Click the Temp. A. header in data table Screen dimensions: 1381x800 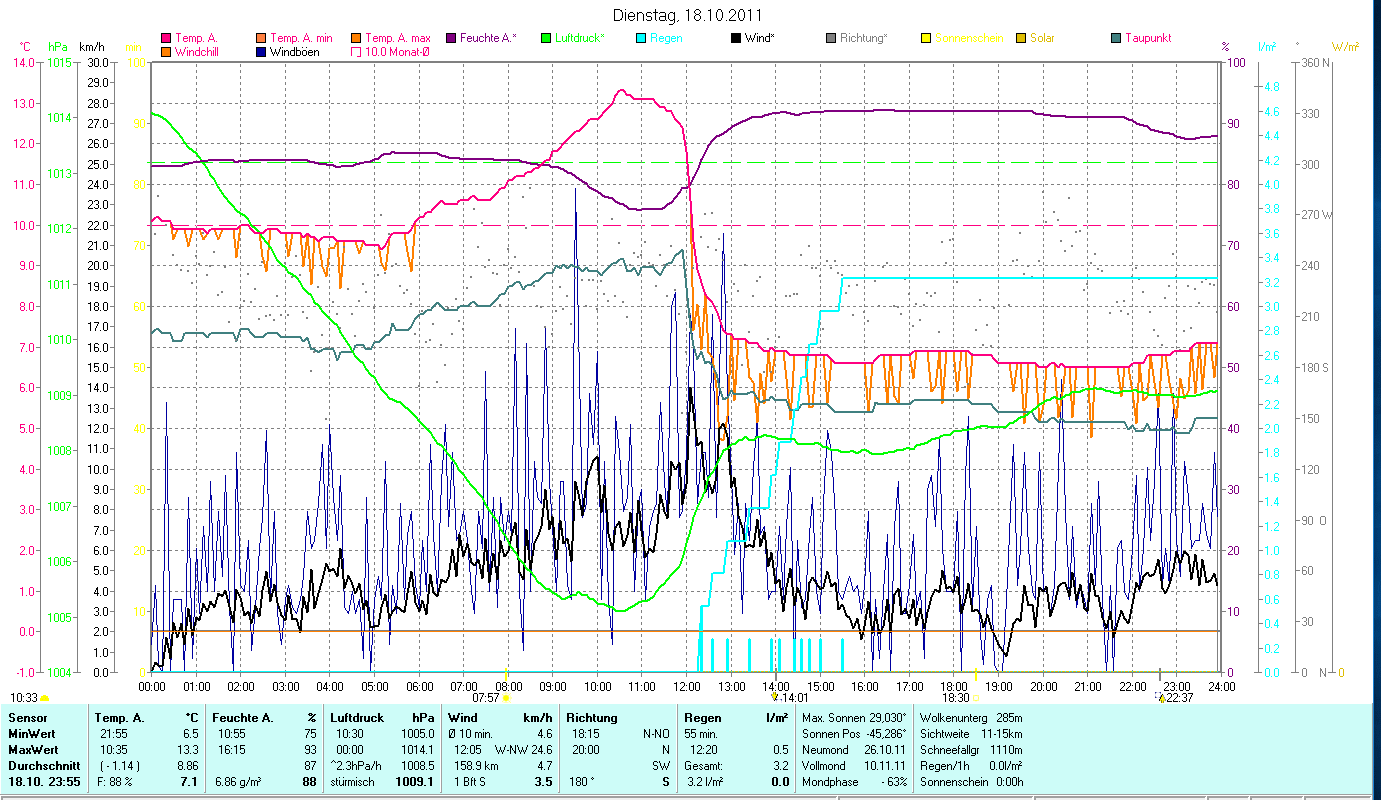click(x=119, y=718)
